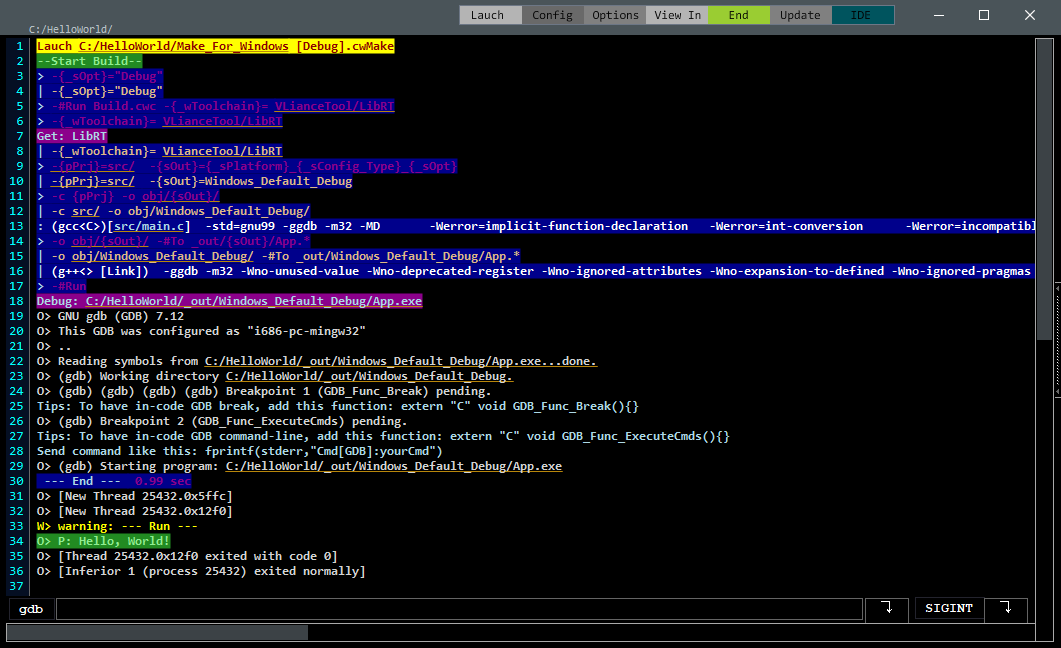Open the command history dropdown right of SIGINT
Viewport: 1061px width, 648px height.
tap(1005, 608)
